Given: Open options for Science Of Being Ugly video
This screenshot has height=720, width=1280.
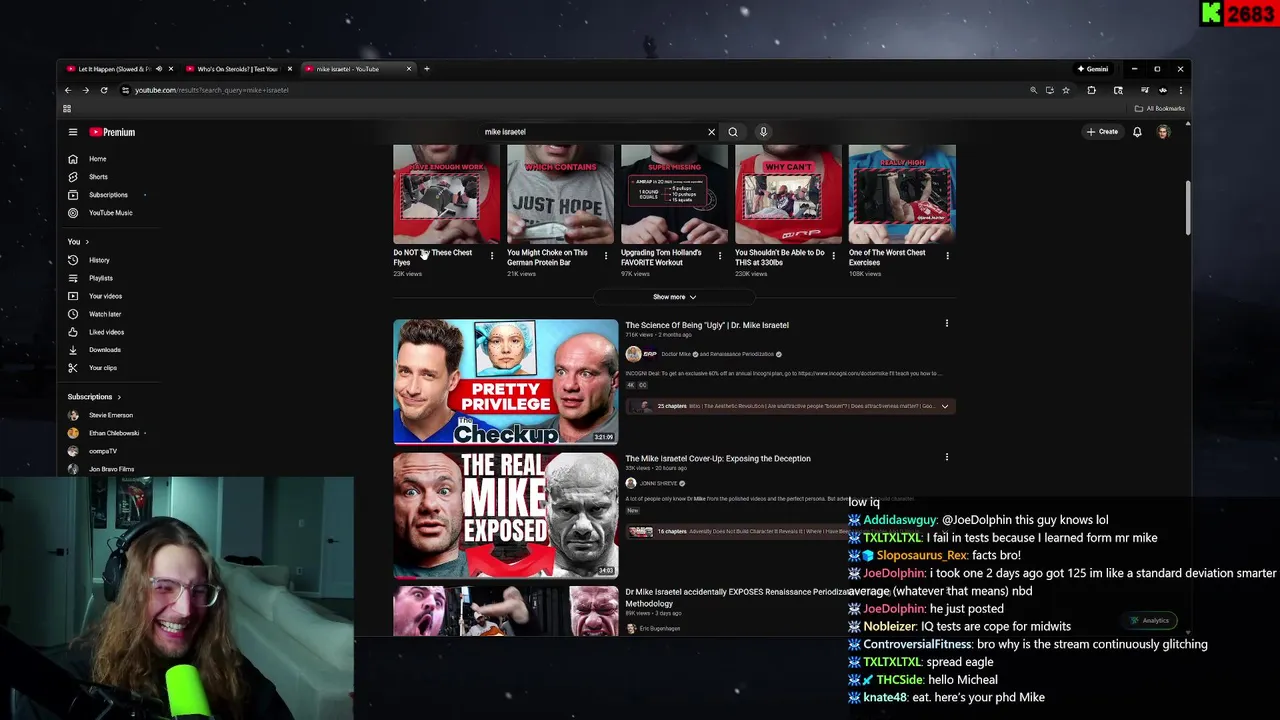Looking at the screenshot, I should [x=947, y=324].
